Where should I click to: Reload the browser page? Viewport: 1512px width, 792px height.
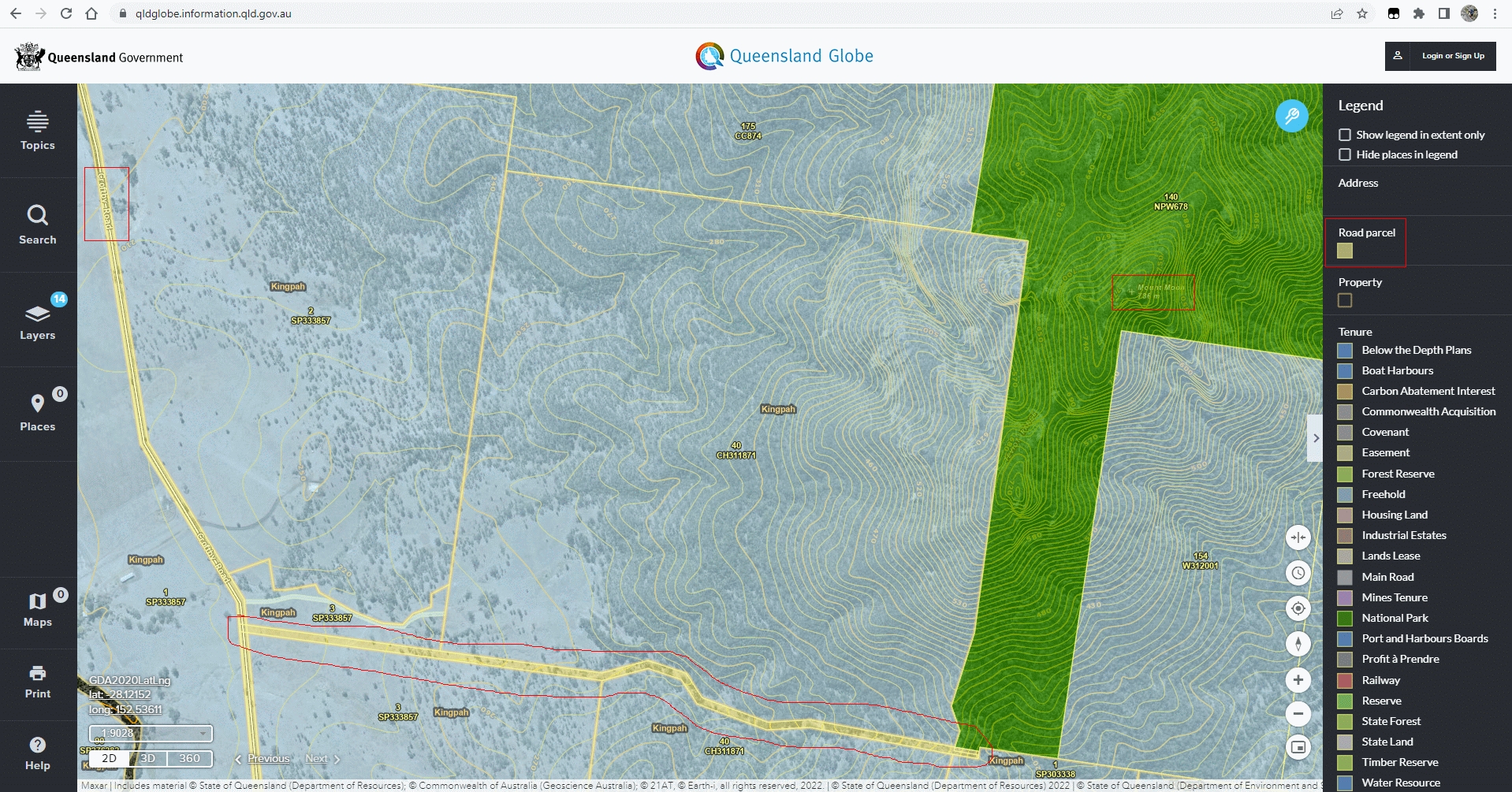66,13
